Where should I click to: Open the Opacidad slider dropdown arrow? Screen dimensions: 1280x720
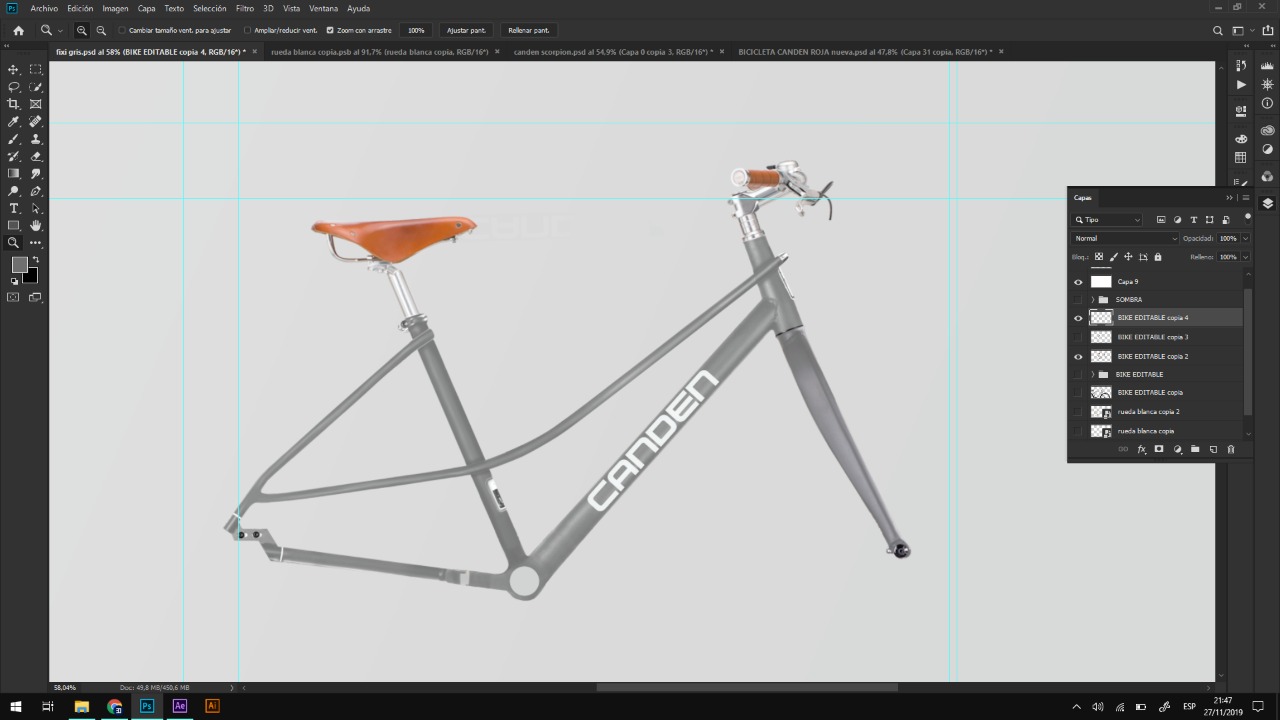(1244, 238)
